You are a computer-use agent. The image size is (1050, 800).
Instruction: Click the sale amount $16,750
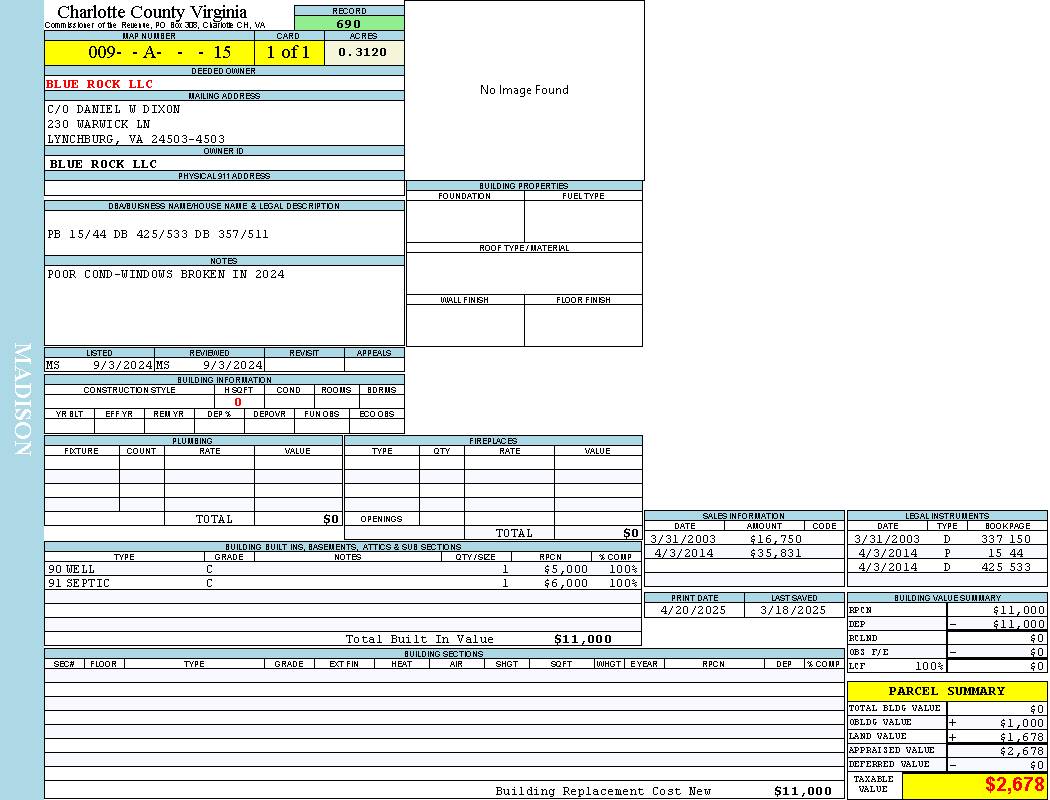pos(775,539)
